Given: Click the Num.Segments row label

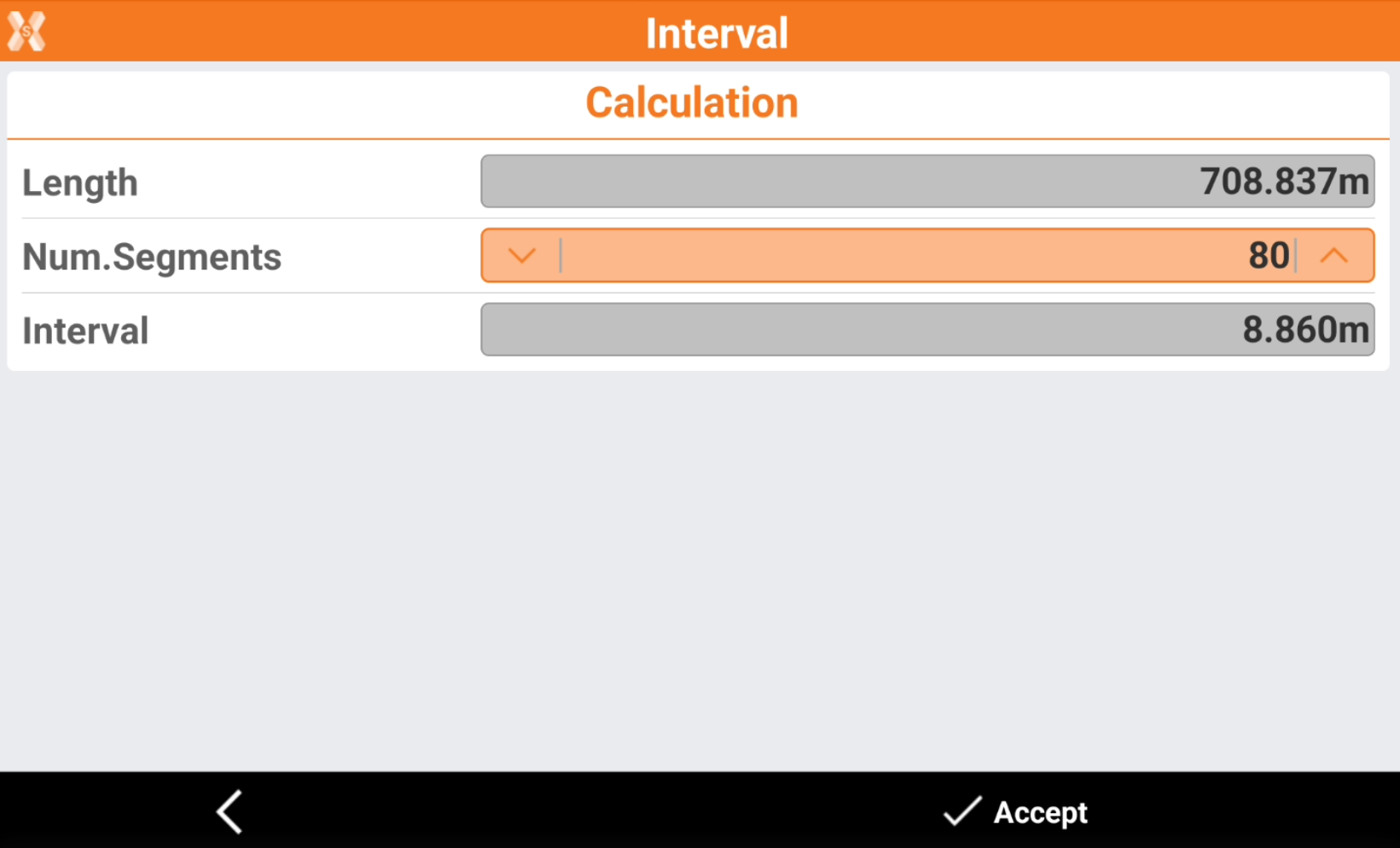Looking at the screenshot, I should [152, 257].
